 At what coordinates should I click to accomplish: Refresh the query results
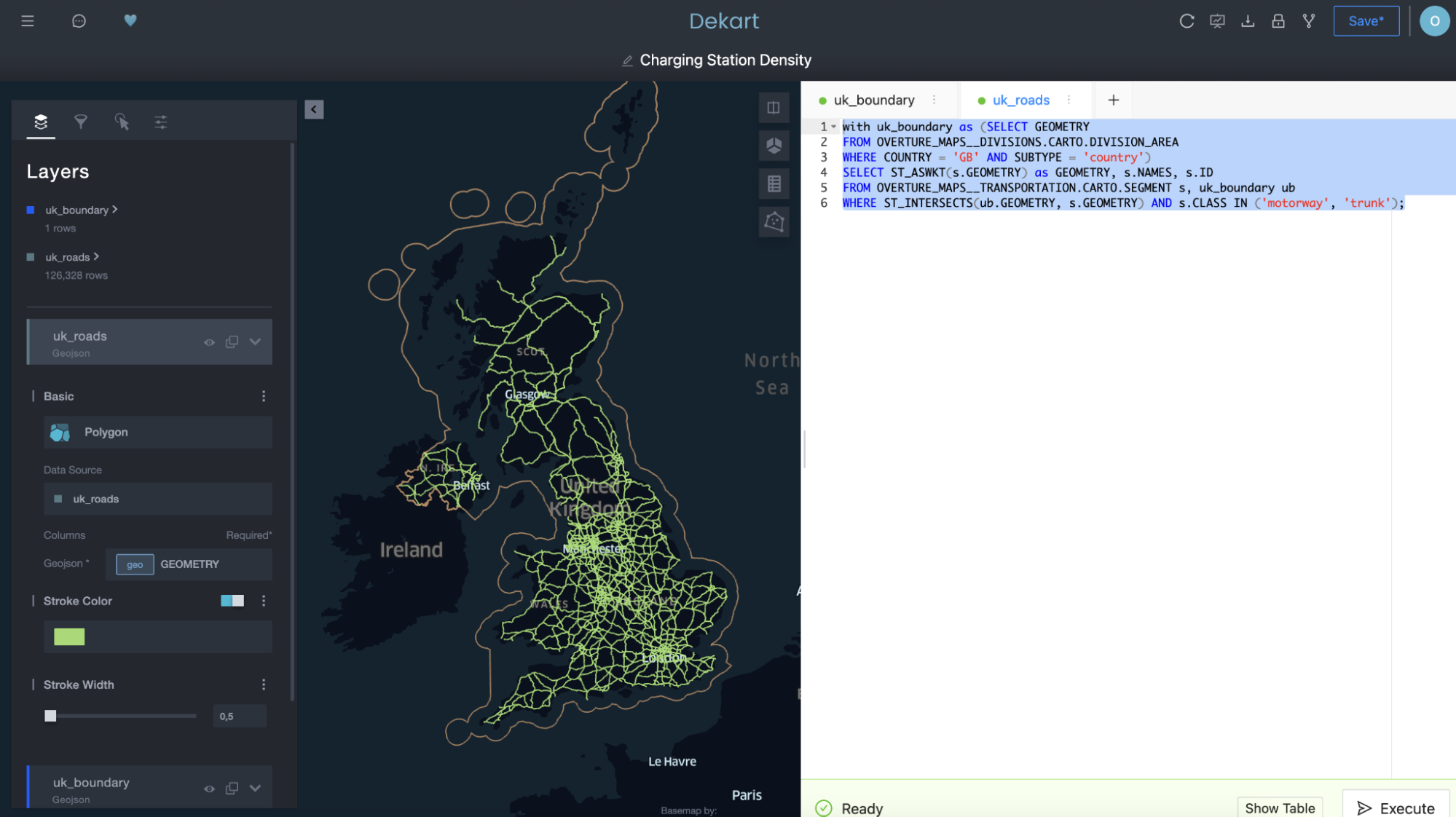click(1187, 21)
